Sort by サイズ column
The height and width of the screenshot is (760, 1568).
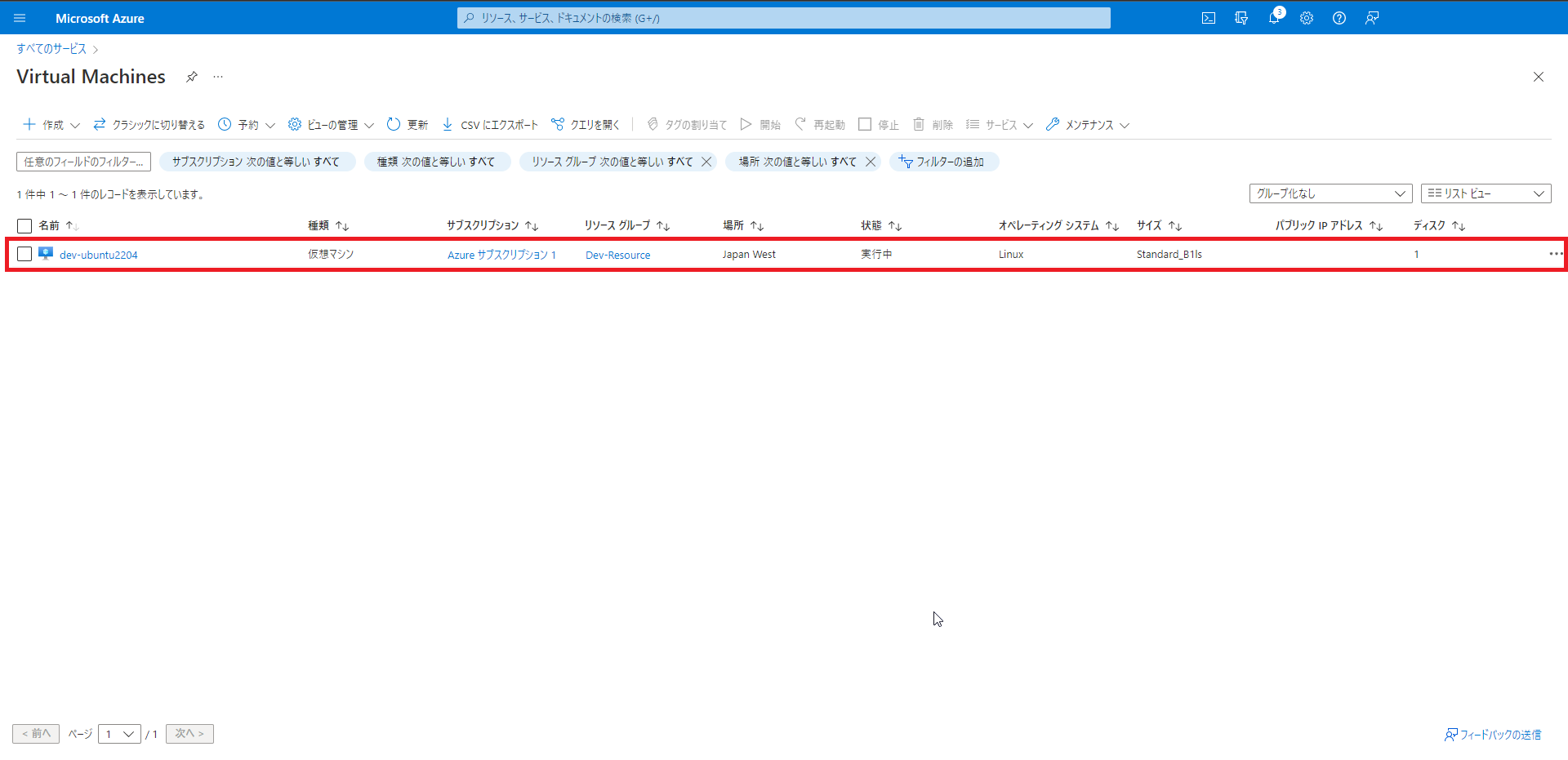click(1159, 225)
